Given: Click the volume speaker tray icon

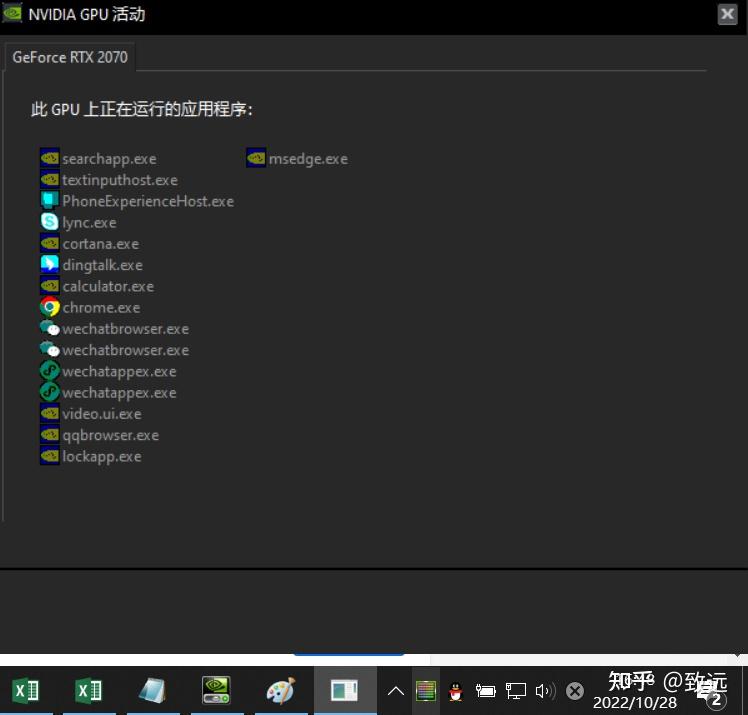Looking at the screenshot, I should pos(545,691).
